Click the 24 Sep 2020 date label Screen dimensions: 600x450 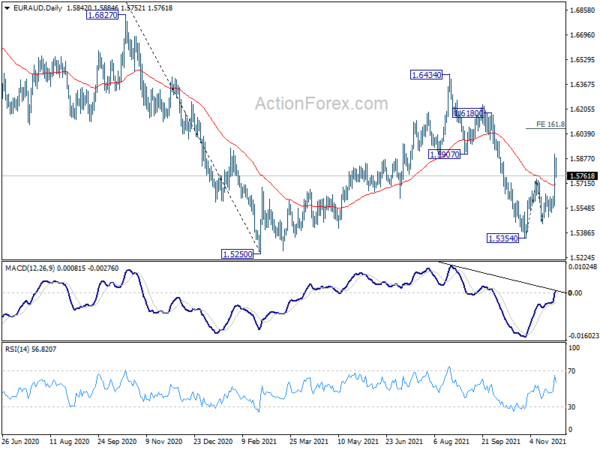click(117, 441)
